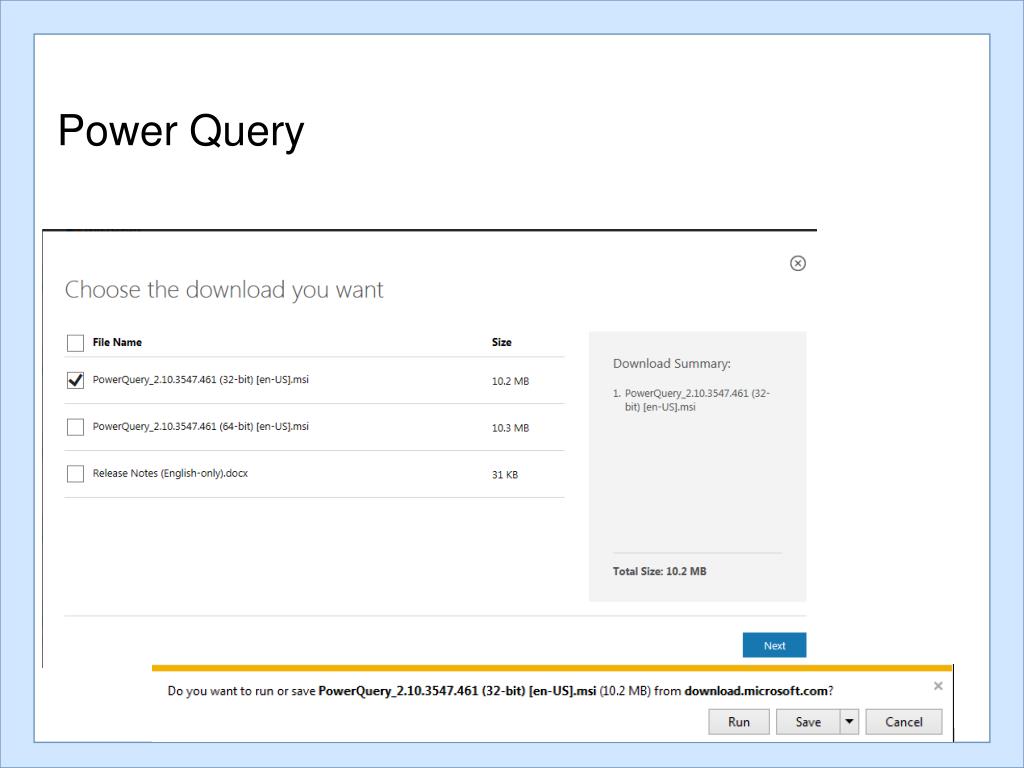Click Release Notes (English-only).docx text

170,473
